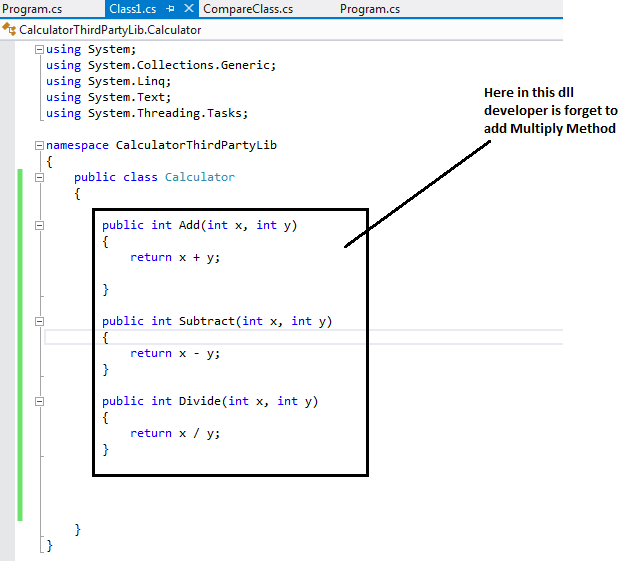The image size is (642, 561).
Task: Open the CalculatorThirdPartyLib.Calculator navigation dropdown
Action: (x=110, y=30)
